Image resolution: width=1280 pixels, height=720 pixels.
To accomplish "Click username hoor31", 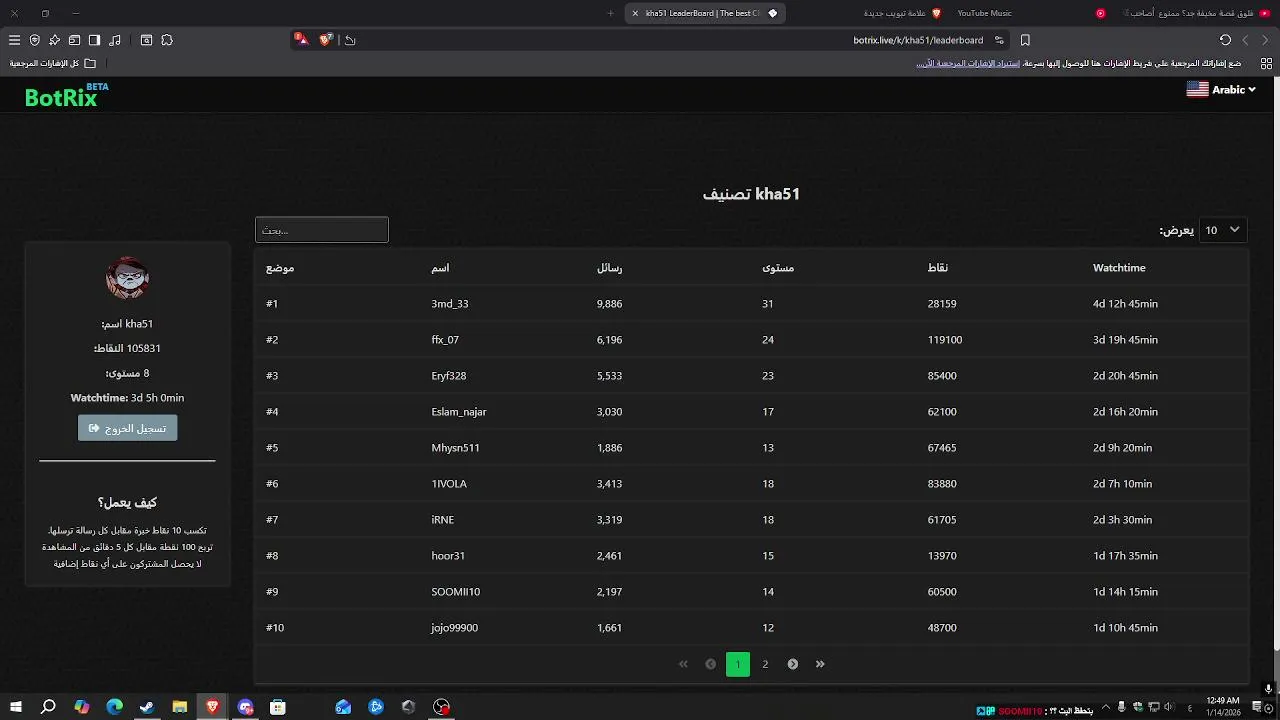I will pyautogui.click(x=448, y=556).
